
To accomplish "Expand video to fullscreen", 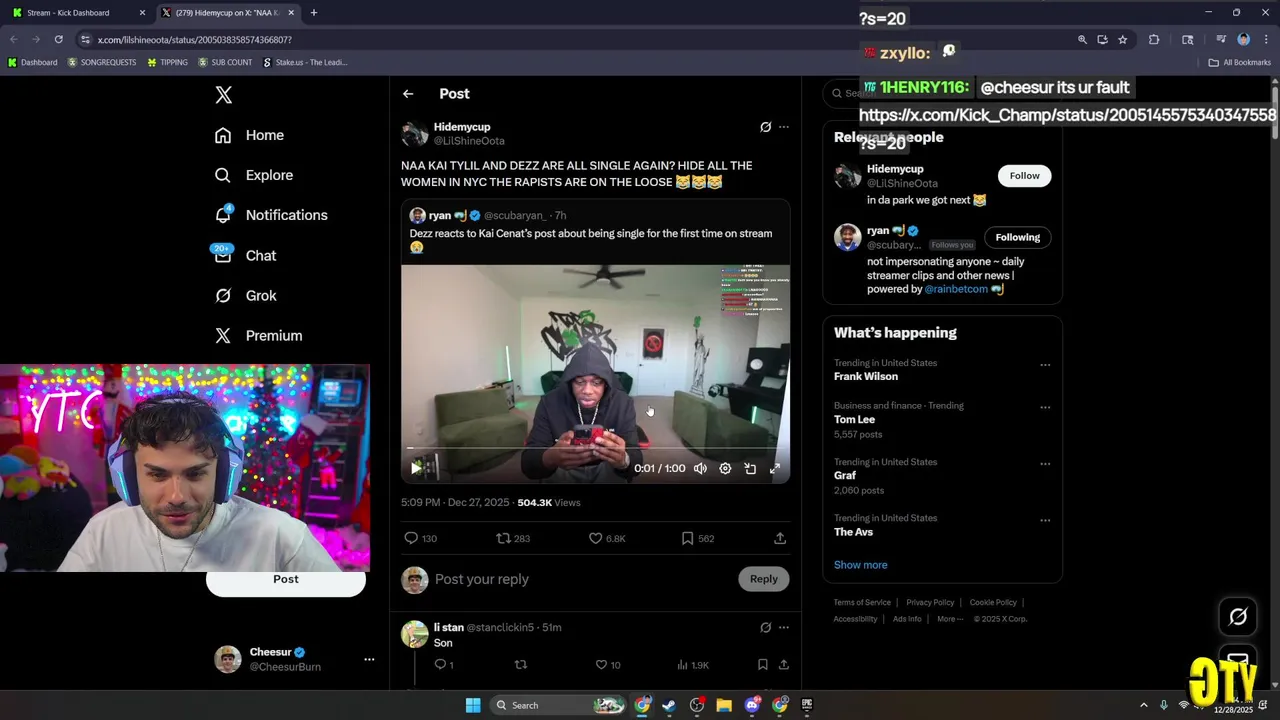I will tap(775, 468).
